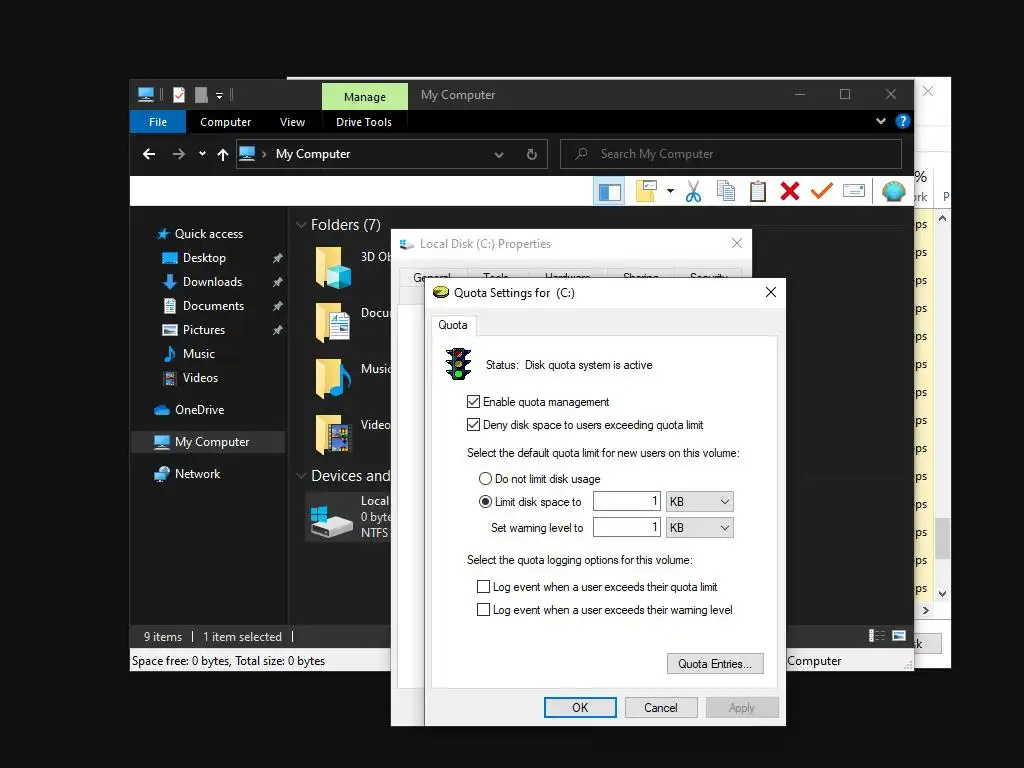Click the red X Delete icon
Image resolution: width=1024 pixels, height=768 pixels.
point(790,191)
